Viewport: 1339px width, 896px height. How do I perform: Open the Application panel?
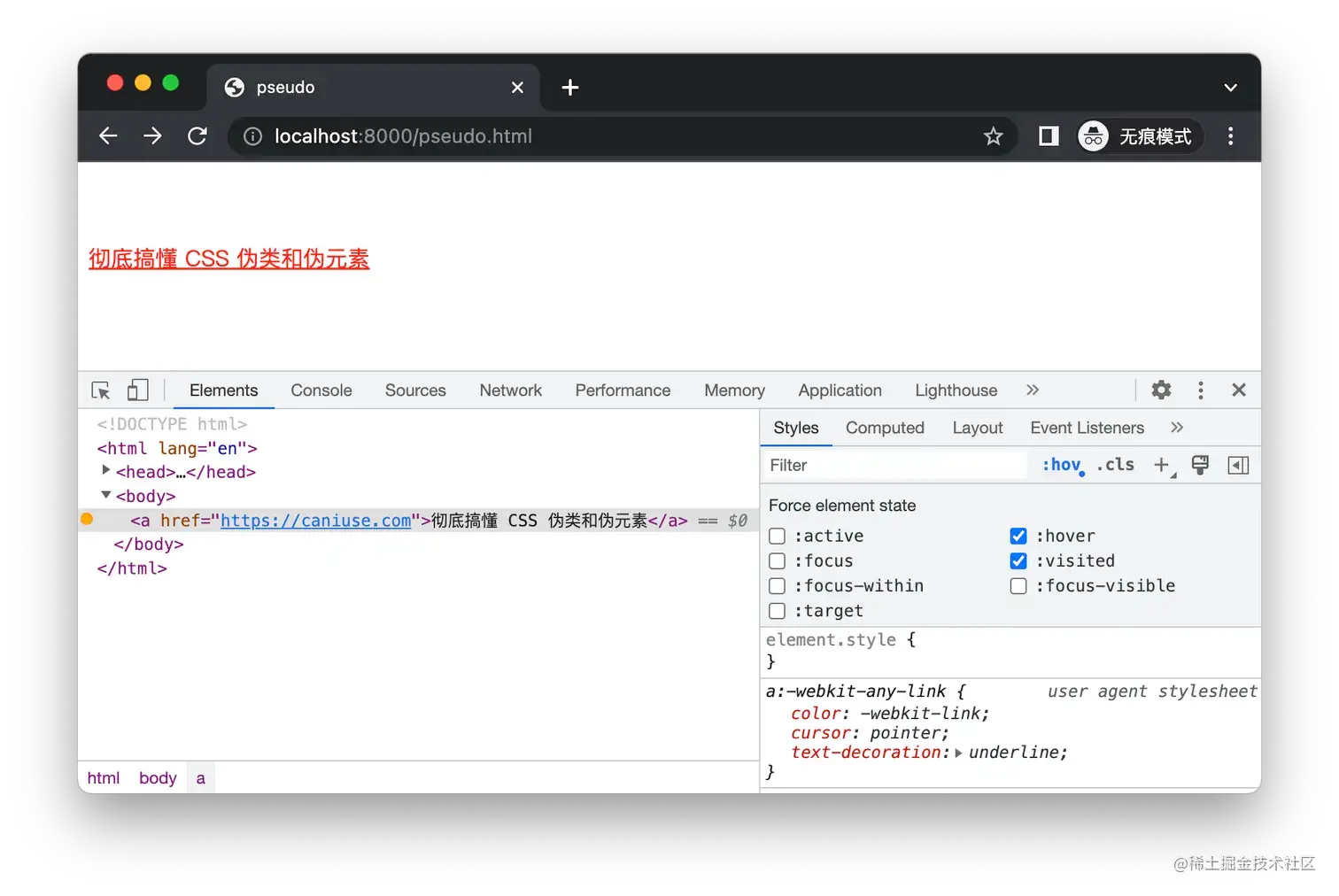coord(840,390)
